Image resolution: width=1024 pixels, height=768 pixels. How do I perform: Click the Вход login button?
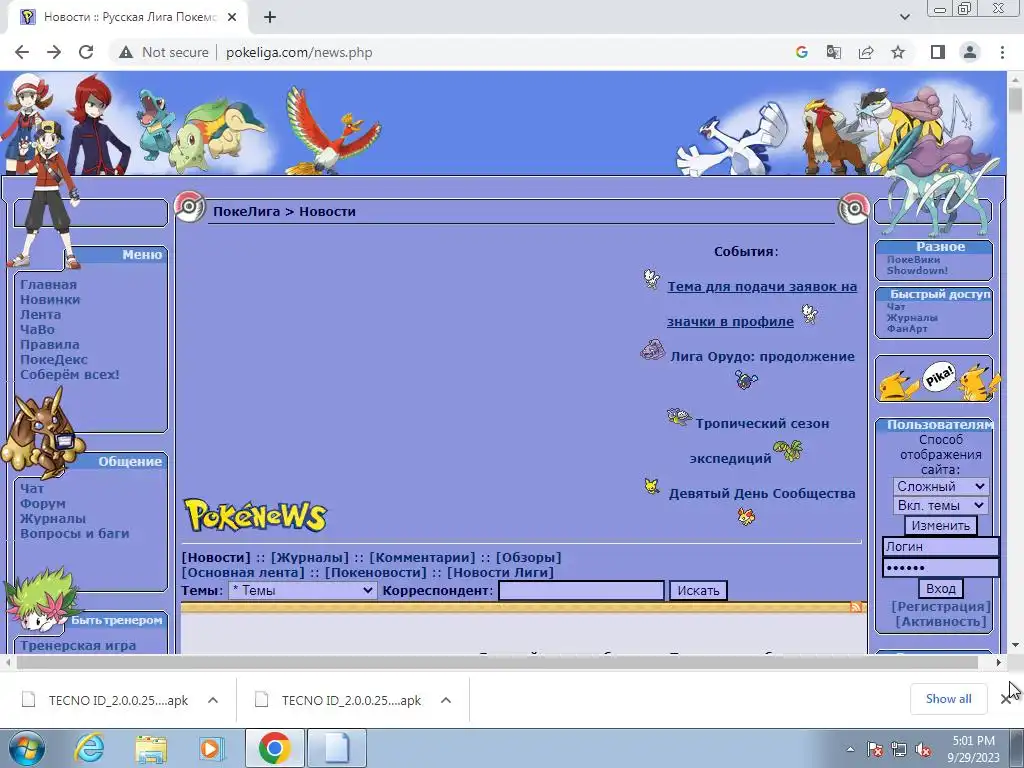tap(940, 588)
